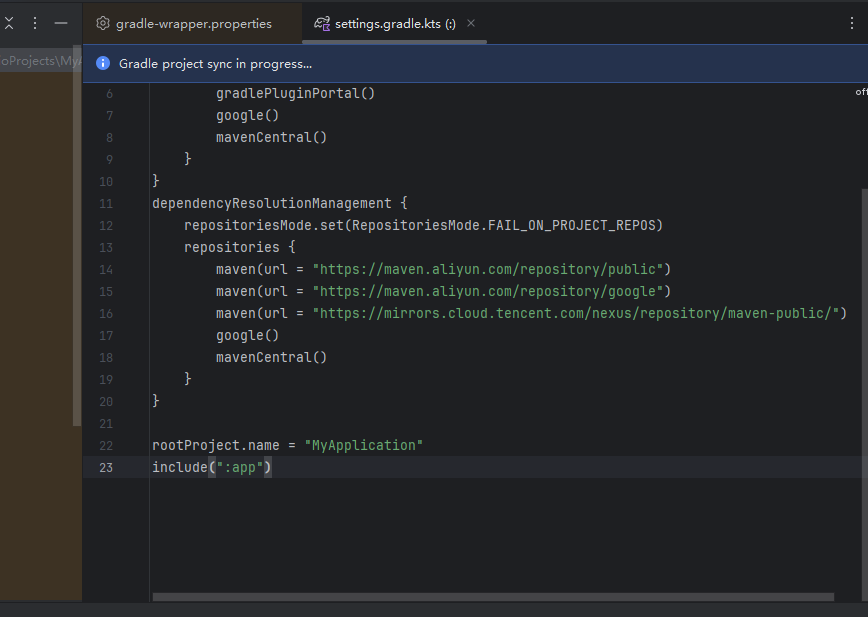Close the settings.gradle.kts tab
Screen dimensions: 868x617
[471, 23]
